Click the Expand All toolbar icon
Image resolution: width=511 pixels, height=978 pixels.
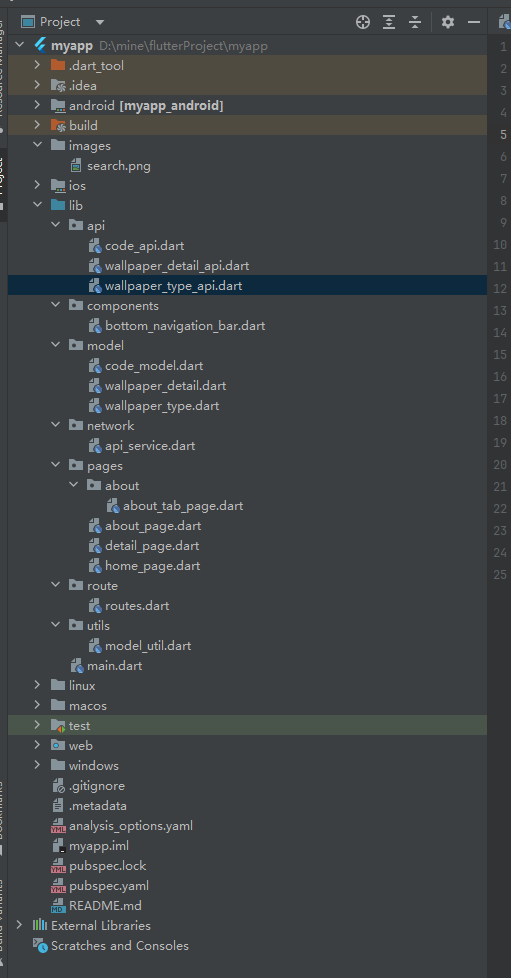(389, 22)
